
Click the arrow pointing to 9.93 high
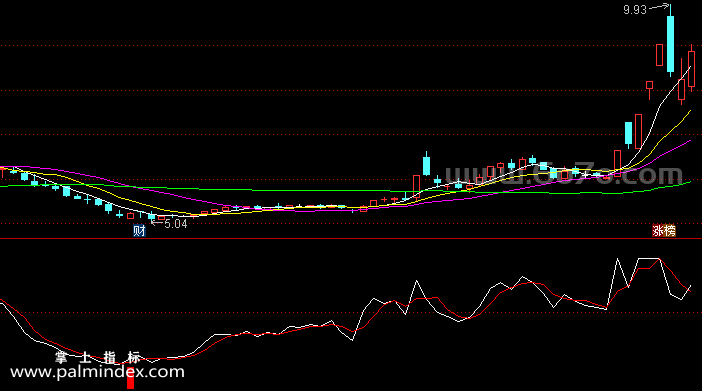pos(659,6)
